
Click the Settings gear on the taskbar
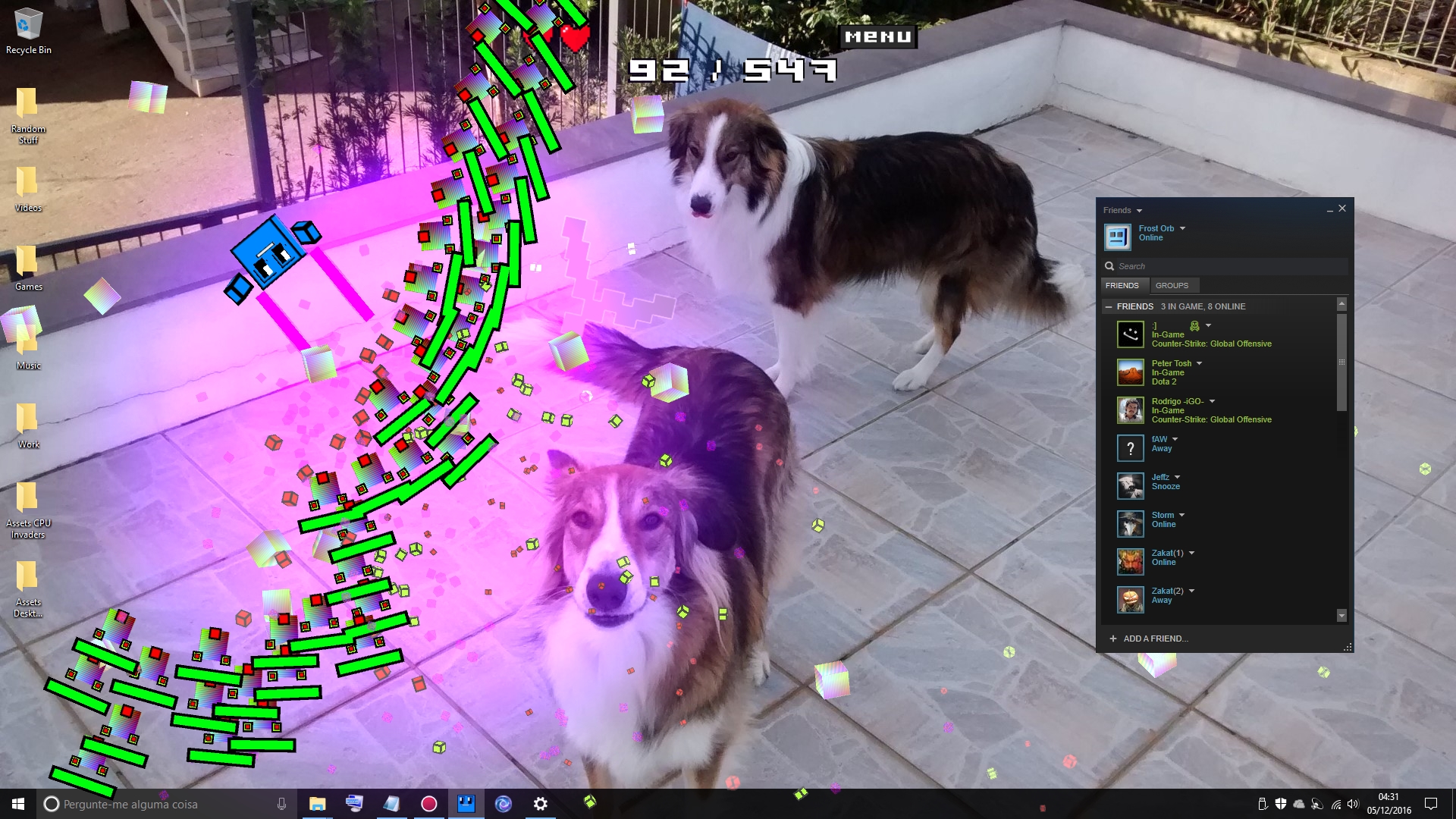[540, 804]
